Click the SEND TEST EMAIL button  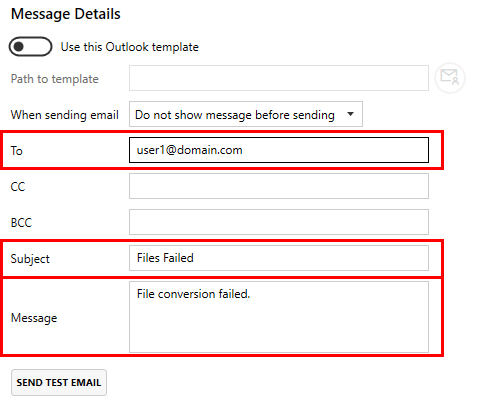59,383
